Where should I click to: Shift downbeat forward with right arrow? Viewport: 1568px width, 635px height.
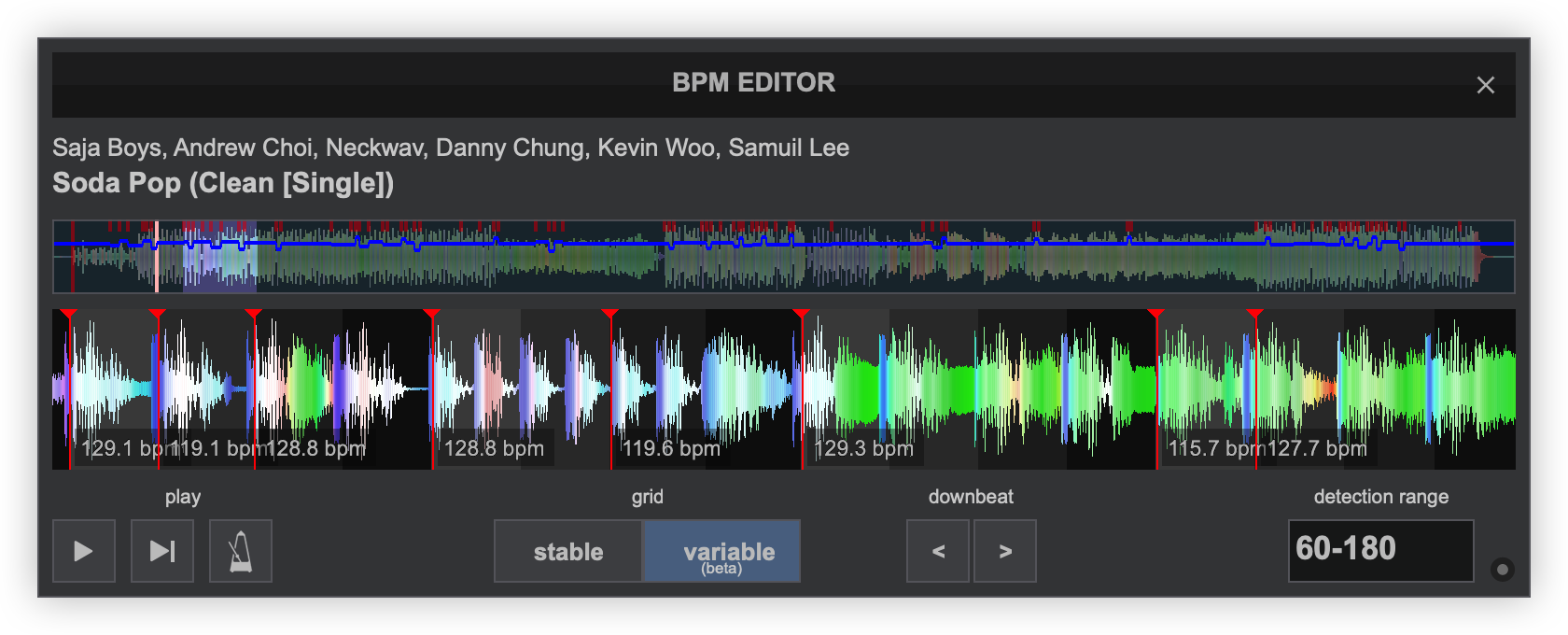coord(1005,551)
